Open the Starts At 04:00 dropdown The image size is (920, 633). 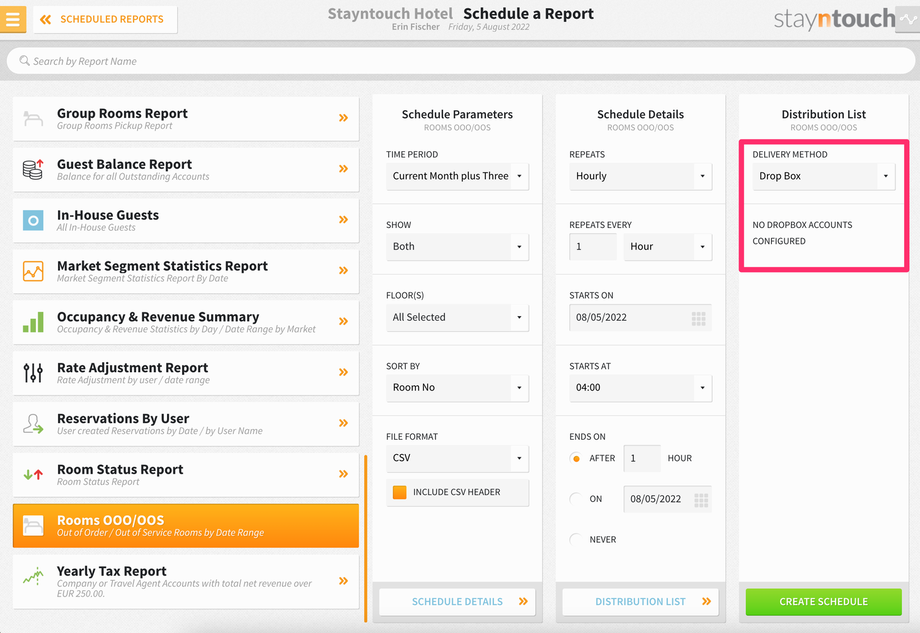pos(640,388)
